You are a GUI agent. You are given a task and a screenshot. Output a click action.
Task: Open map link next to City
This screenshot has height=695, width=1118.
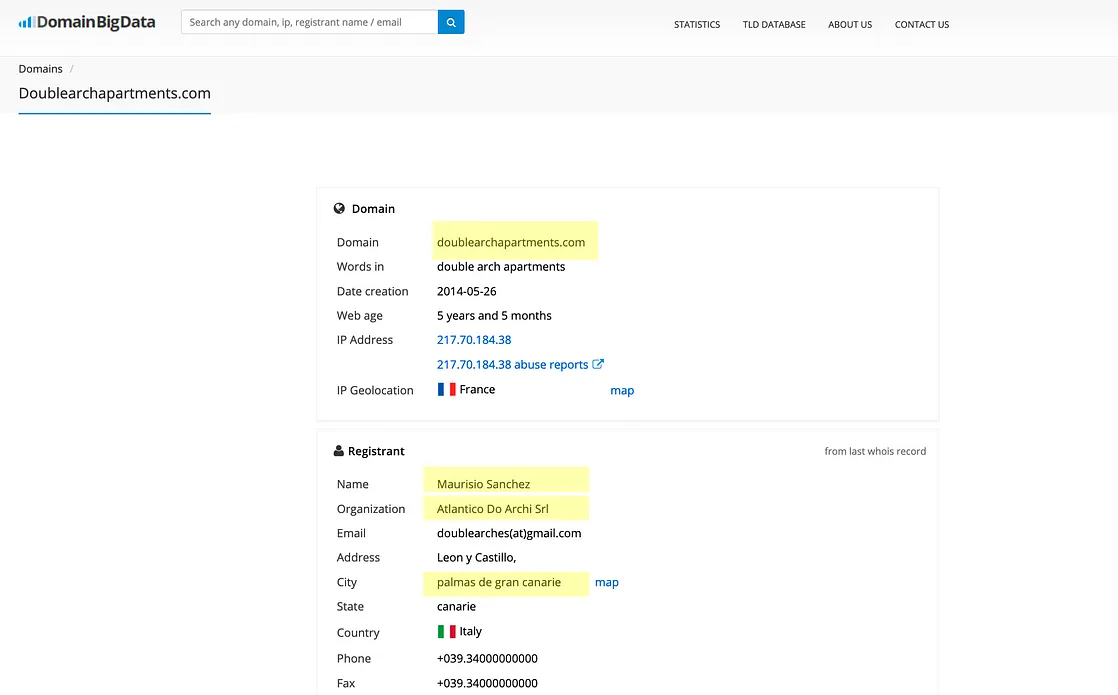607,582
